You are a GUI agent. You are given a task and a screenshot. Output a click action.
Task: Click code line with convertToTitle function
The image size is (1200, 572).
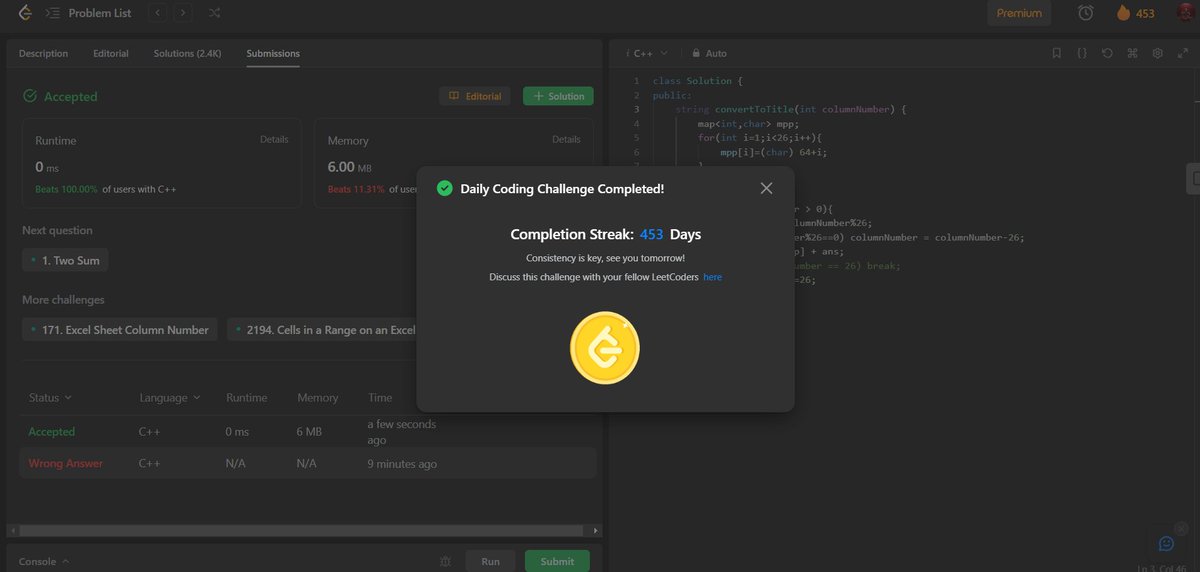pos(790,109)
